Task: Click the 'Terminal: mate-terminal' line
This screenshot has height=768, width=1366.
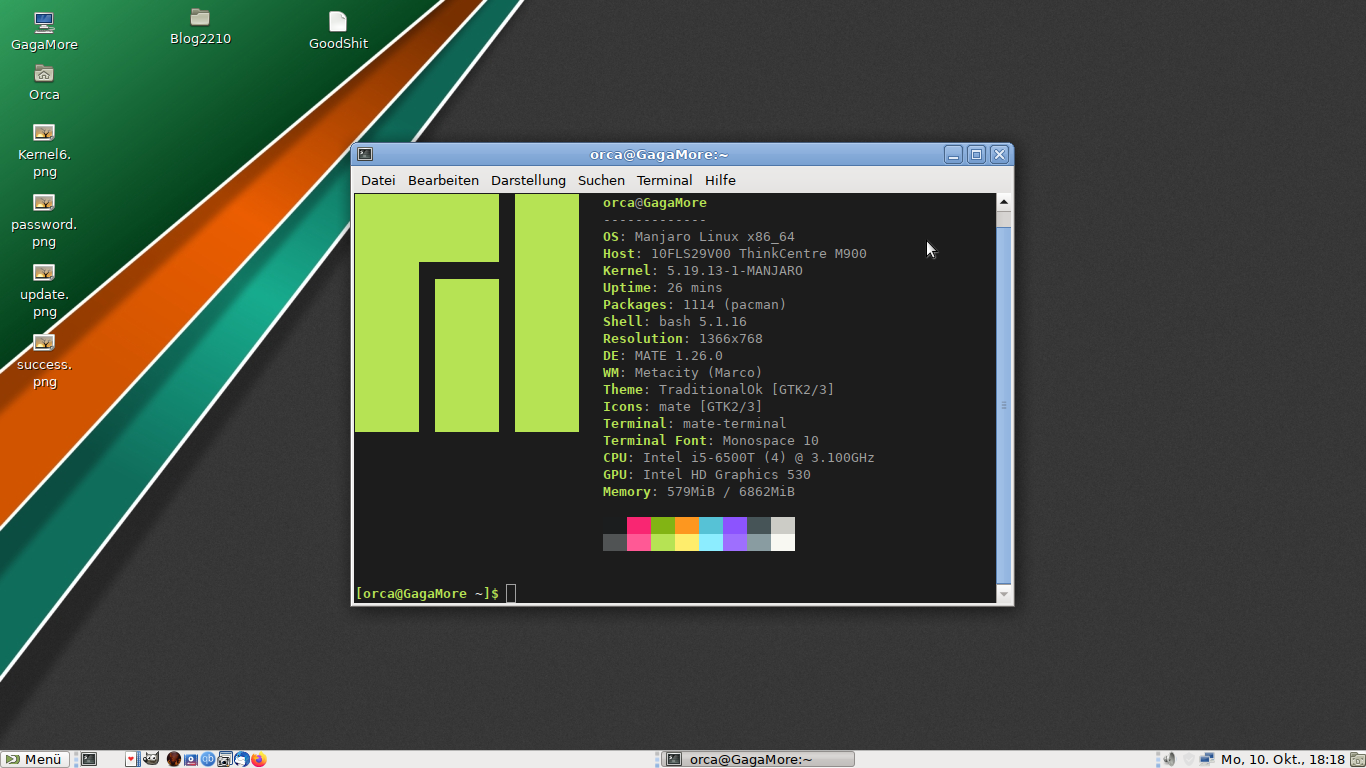Action: [695, 424]
